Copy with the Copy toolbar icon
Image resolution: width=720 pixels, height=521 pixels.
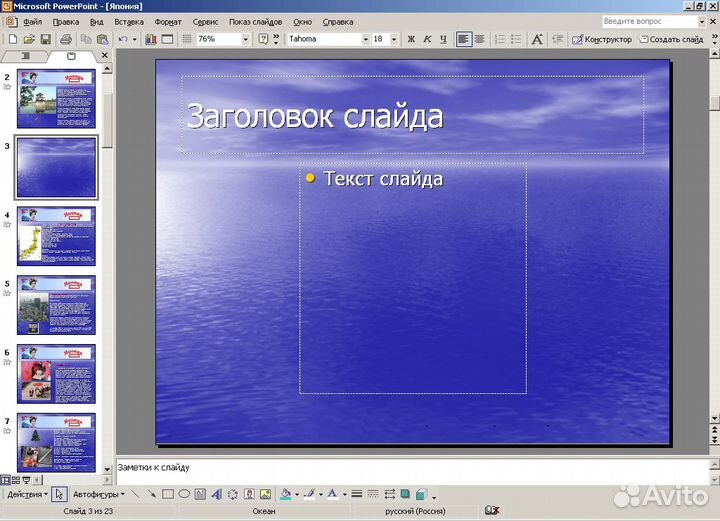[86, 39]
